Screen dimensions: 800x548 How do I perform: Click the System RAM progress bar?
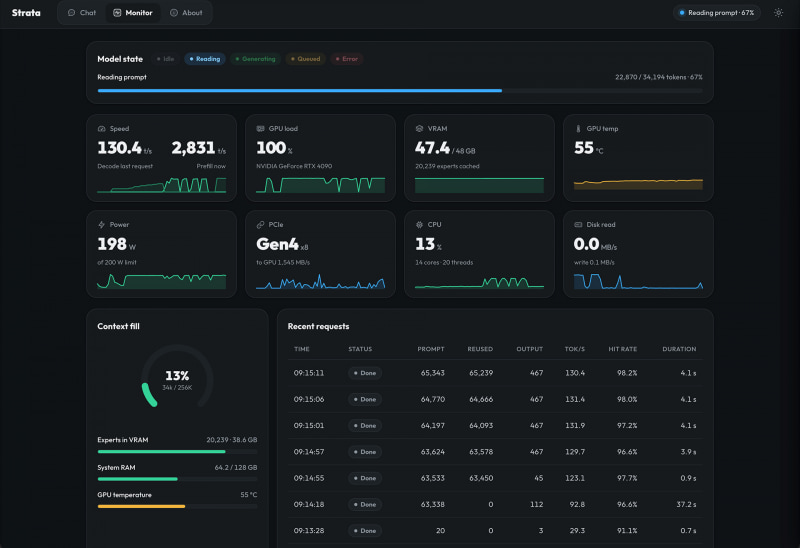click(177, 479)
